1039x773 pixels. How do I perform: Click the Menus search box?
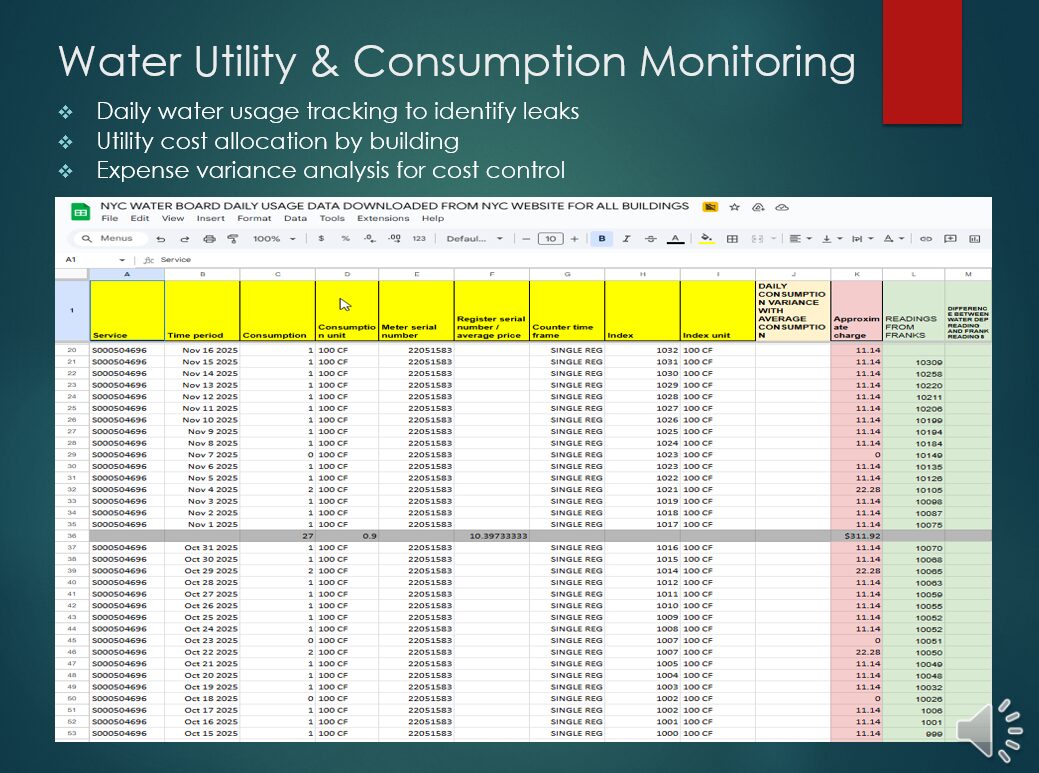pos(109,239)
